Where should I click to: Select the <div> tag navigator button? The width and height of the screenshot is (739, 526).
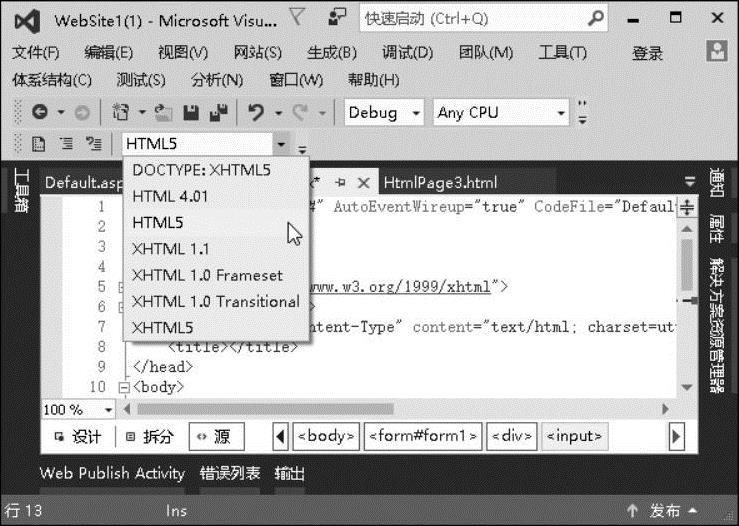(512, 436)
